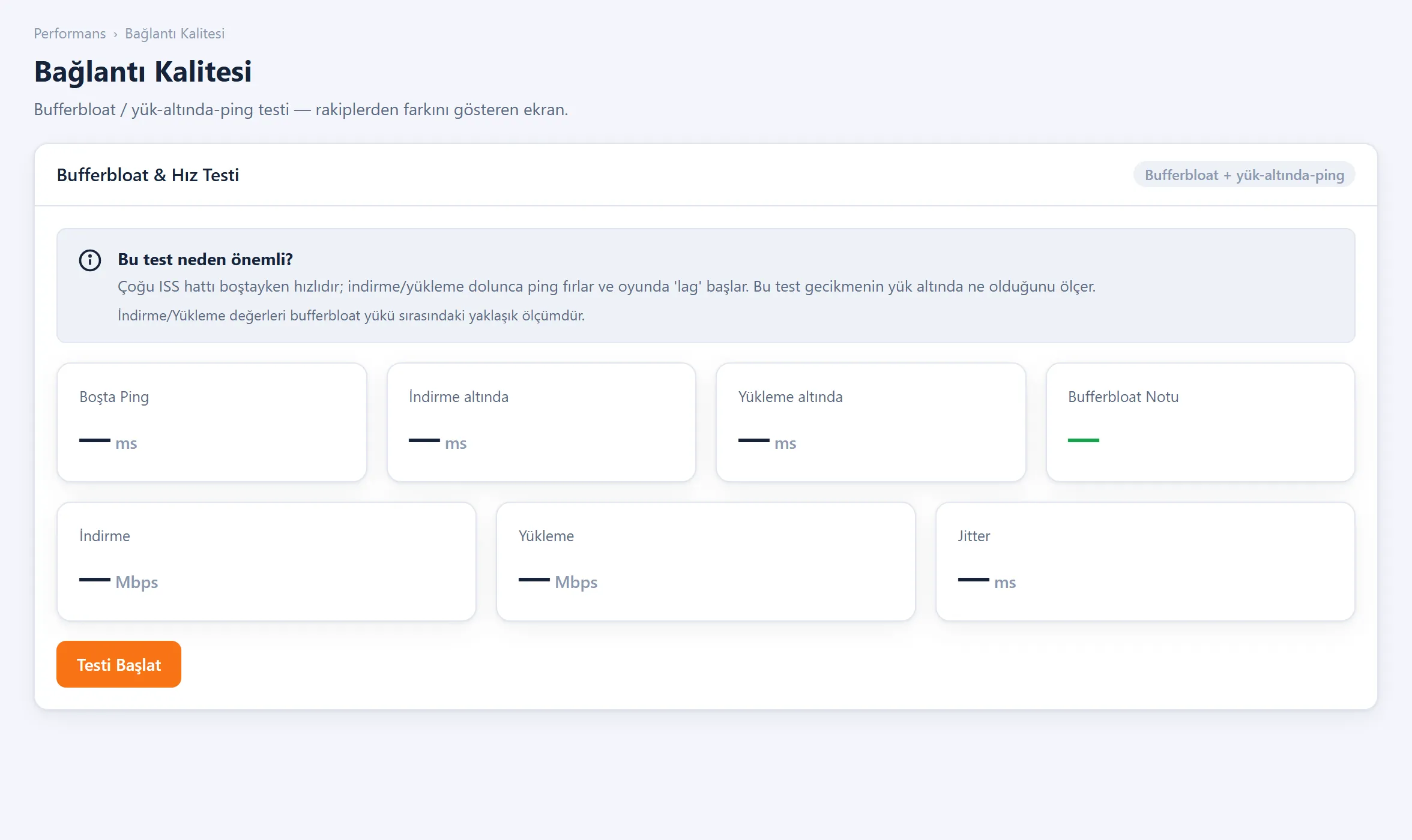Click the Jitter card label

point(974,536)
